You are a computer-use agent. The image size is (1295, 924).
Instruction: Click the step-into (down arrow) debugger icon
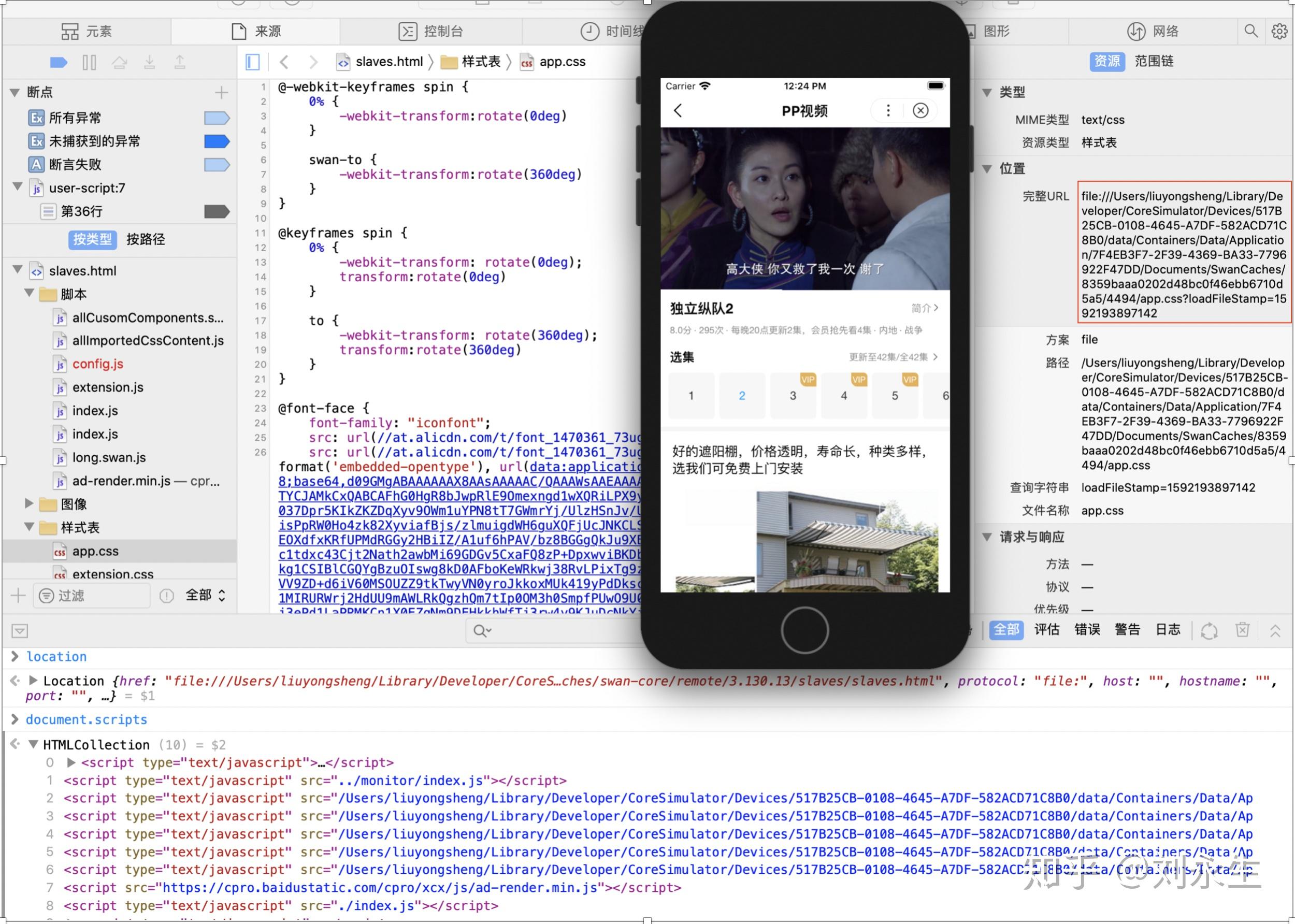pyautogui.click(x=151, y=62)
